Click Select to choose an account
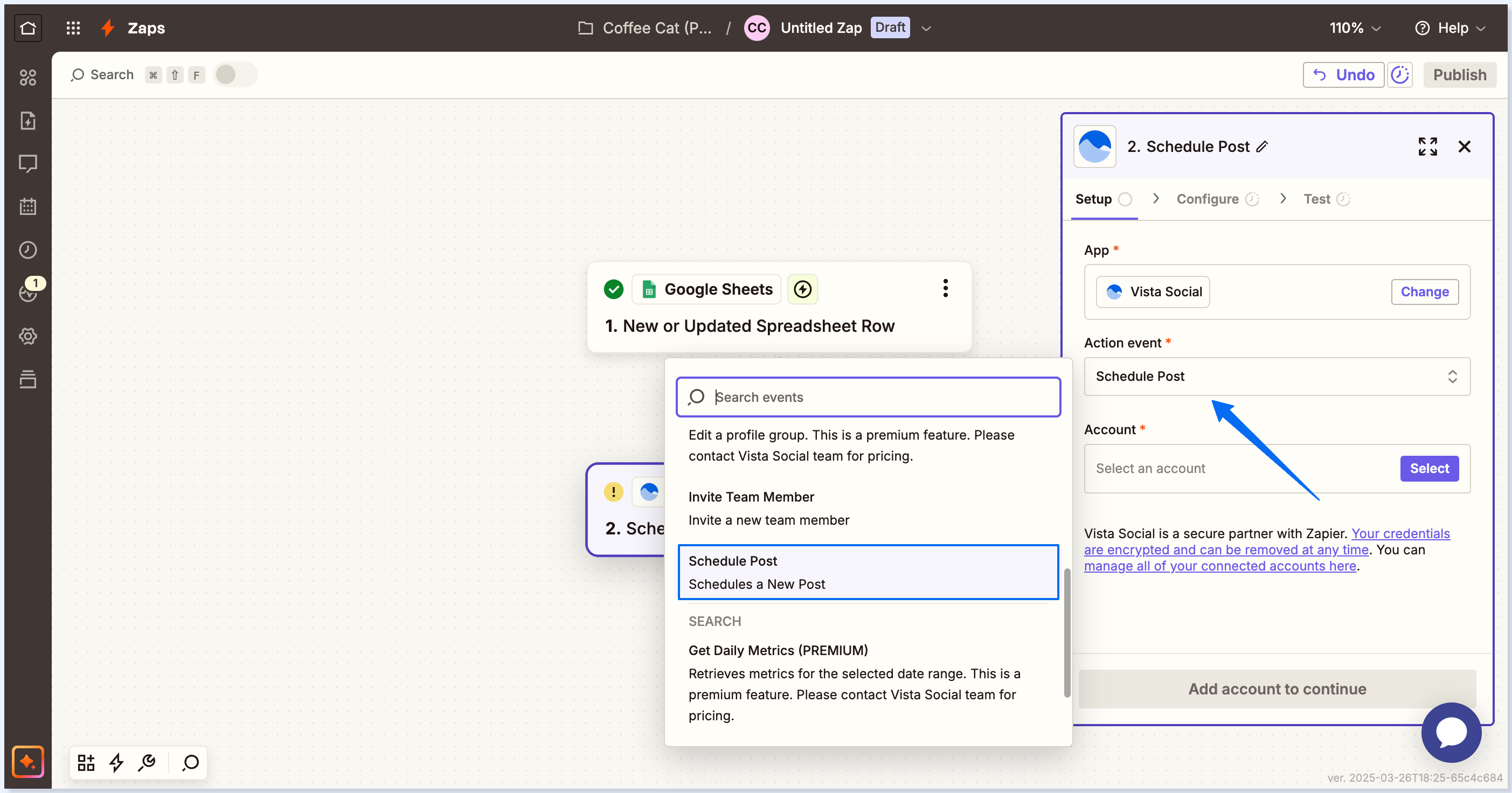 (x=1429, y=468)
